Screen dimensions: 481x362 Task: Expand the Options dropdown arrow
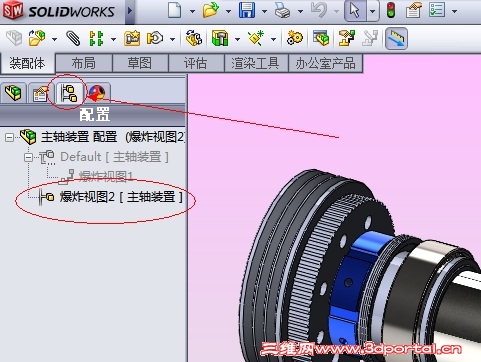point(454,11)
